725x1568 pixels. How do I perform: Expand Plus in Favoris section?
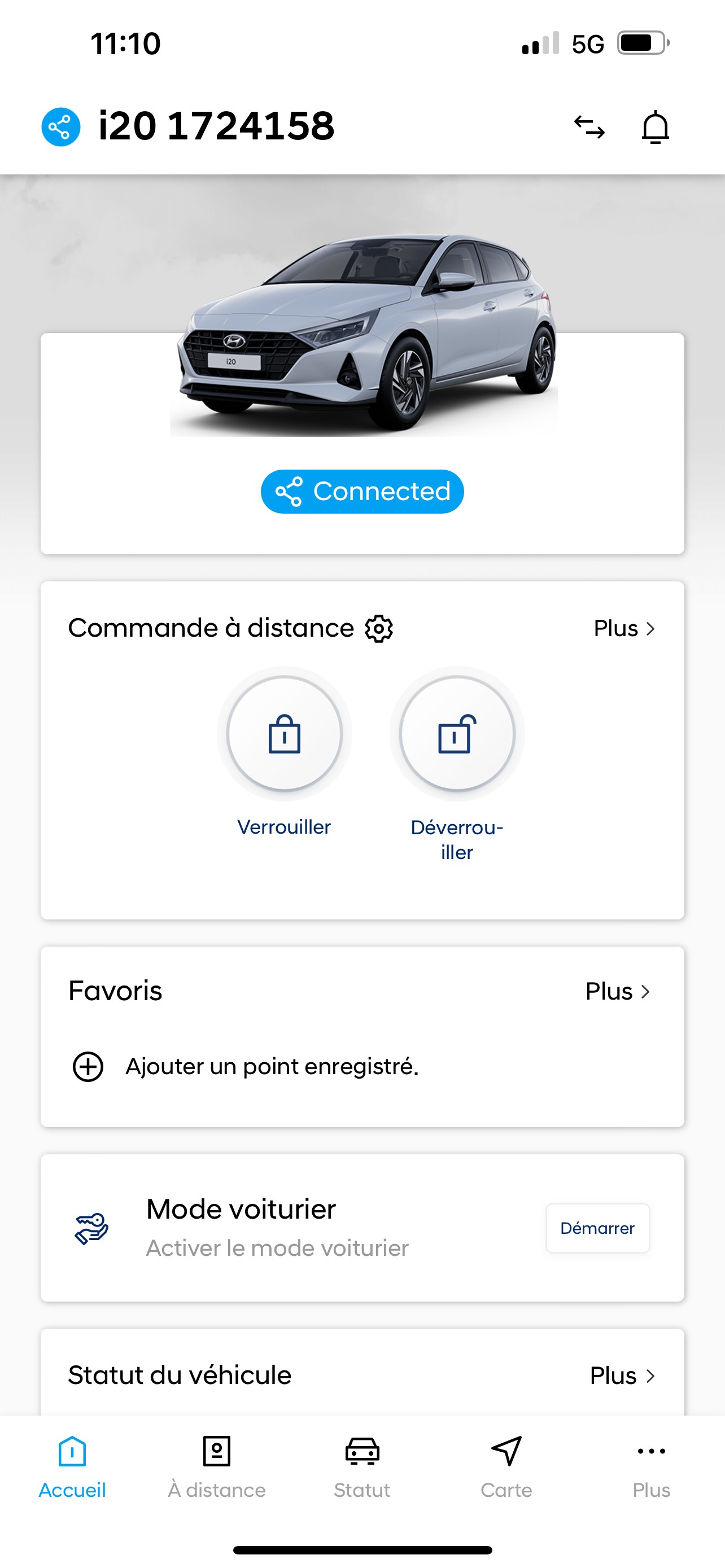tap(618, 991)
